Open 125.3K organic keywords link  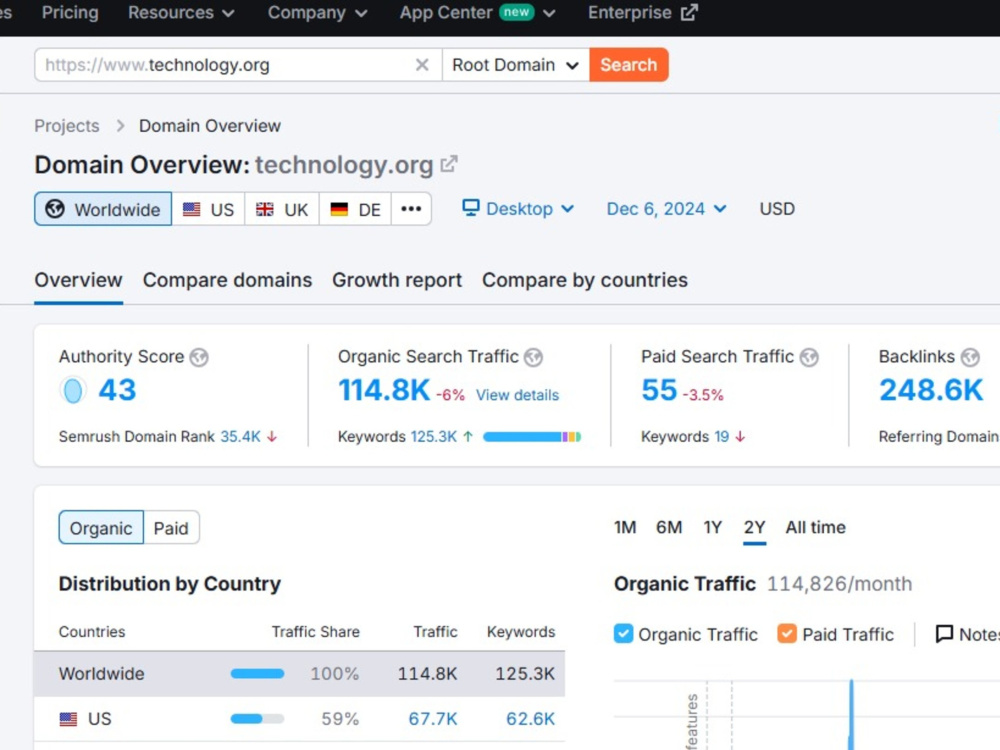[434, 437]
